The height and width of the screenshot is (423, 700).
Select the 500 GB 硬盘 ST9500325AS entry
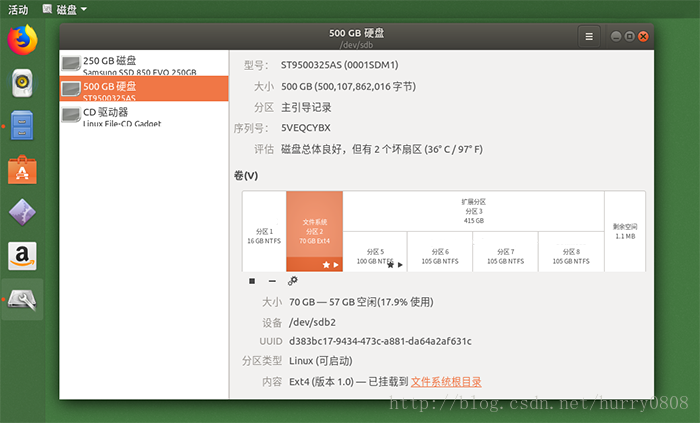(144, 88)
